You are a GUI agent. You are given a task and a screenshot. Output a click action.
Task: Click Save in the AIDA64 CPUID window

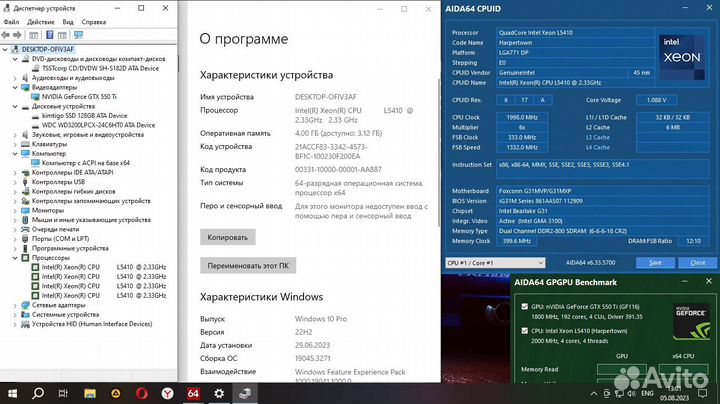[655, 262]
